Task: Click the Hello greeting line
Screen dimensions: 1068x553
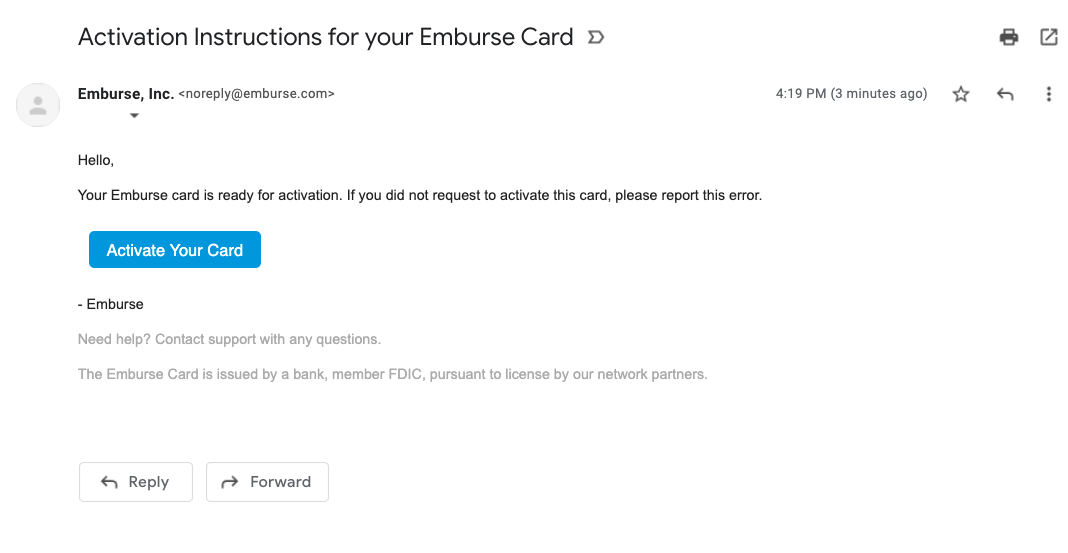Action: [x=96, y=160]
